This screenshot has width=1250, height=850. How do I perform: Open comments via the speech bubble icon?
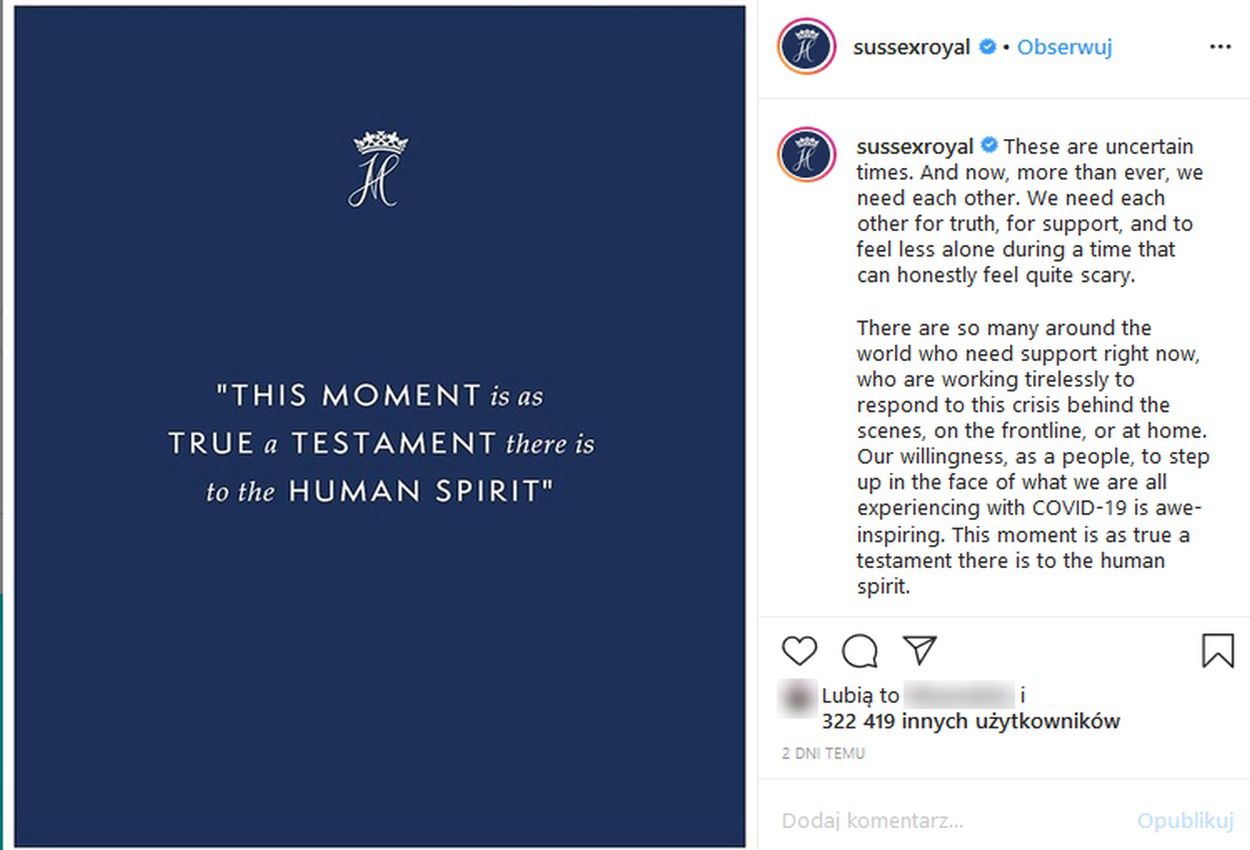point(859,651)
